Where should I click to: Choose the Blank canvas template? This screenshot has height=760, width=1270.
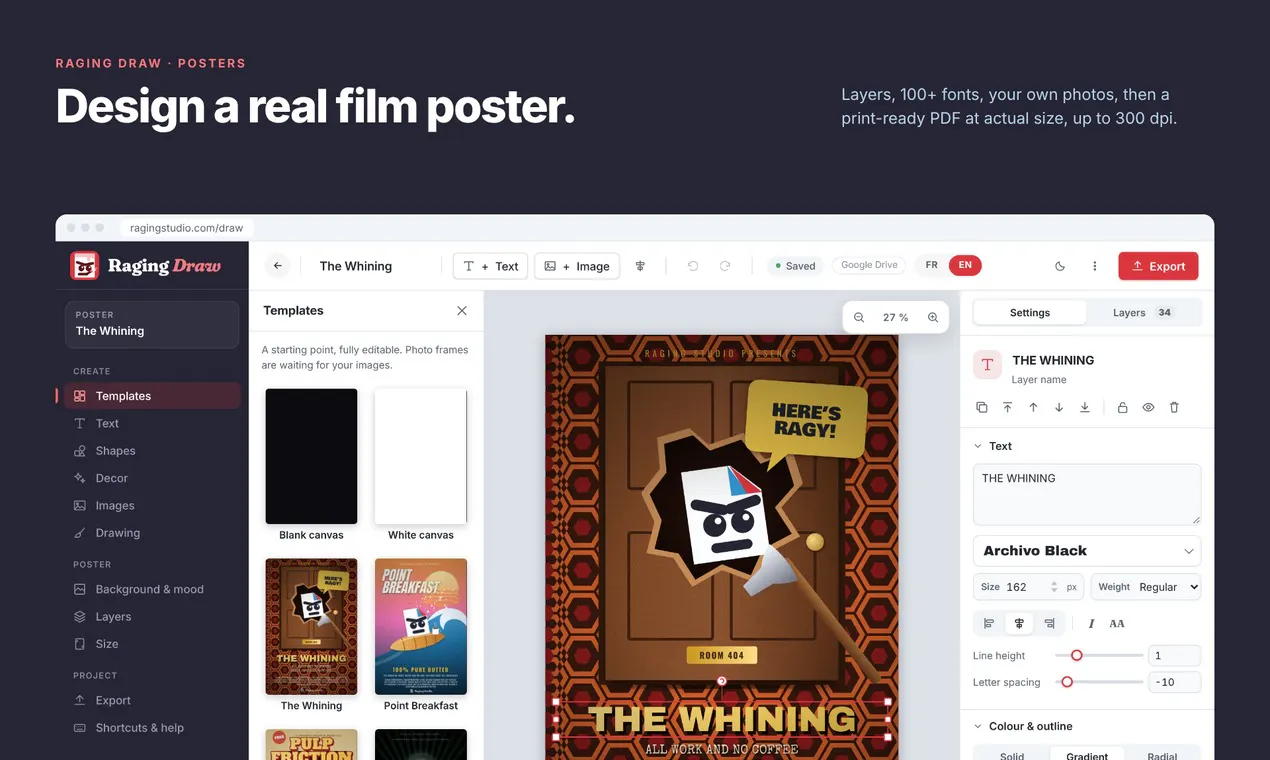click(x=311, y=456)
